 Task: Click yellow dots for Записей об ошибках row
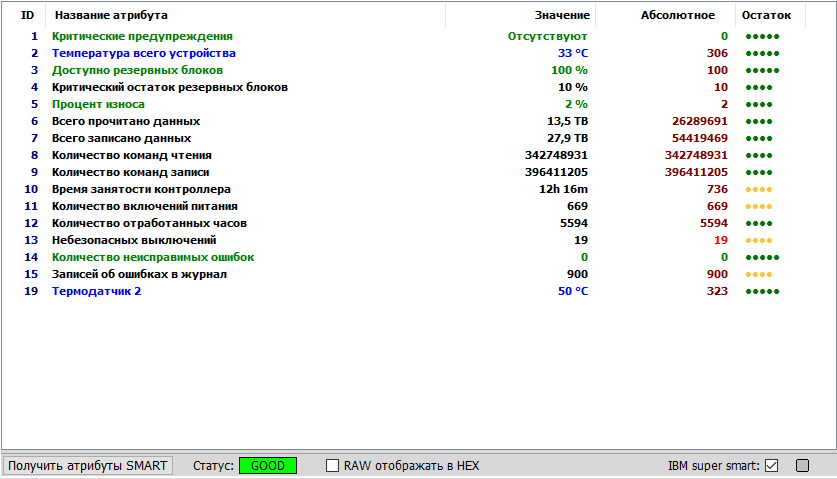pos(759,274)
